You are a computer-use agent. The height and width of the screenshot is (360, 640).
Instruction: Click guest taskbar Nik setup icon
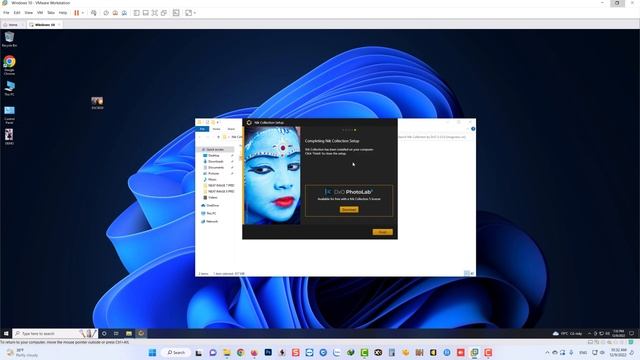pos(141,333)
